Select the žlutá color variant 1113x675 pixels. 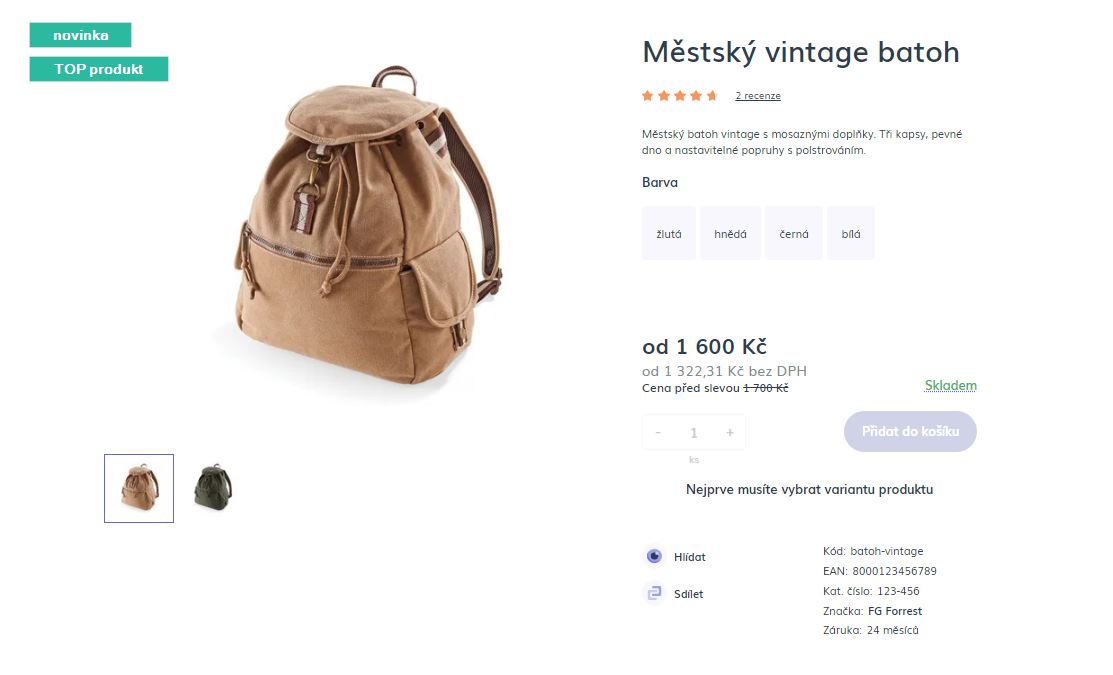(668, 232)
